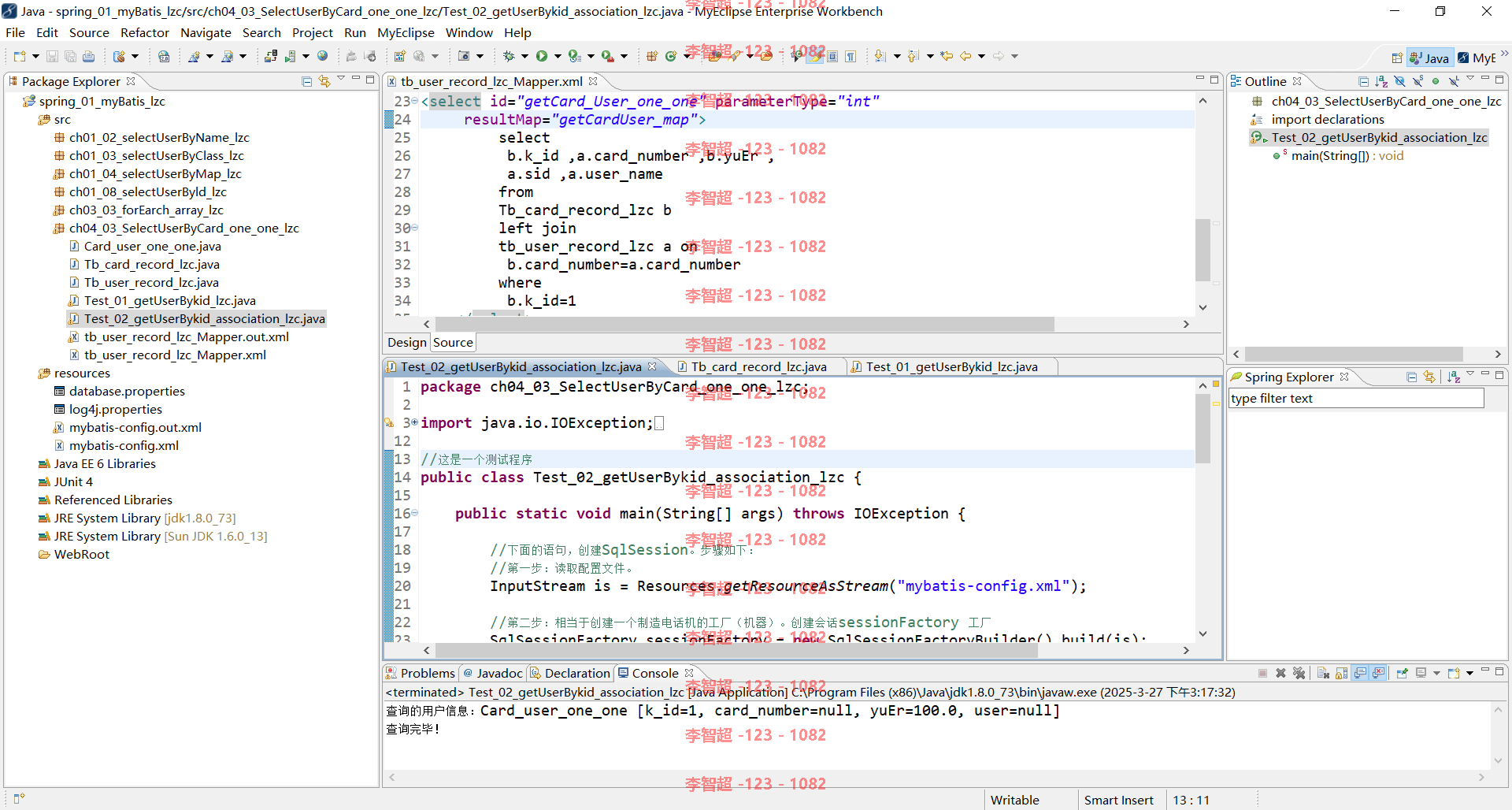Viewport: 1512px width, 810px height.
Task: Click Clear Console icon
Action: click(1323, 673)
